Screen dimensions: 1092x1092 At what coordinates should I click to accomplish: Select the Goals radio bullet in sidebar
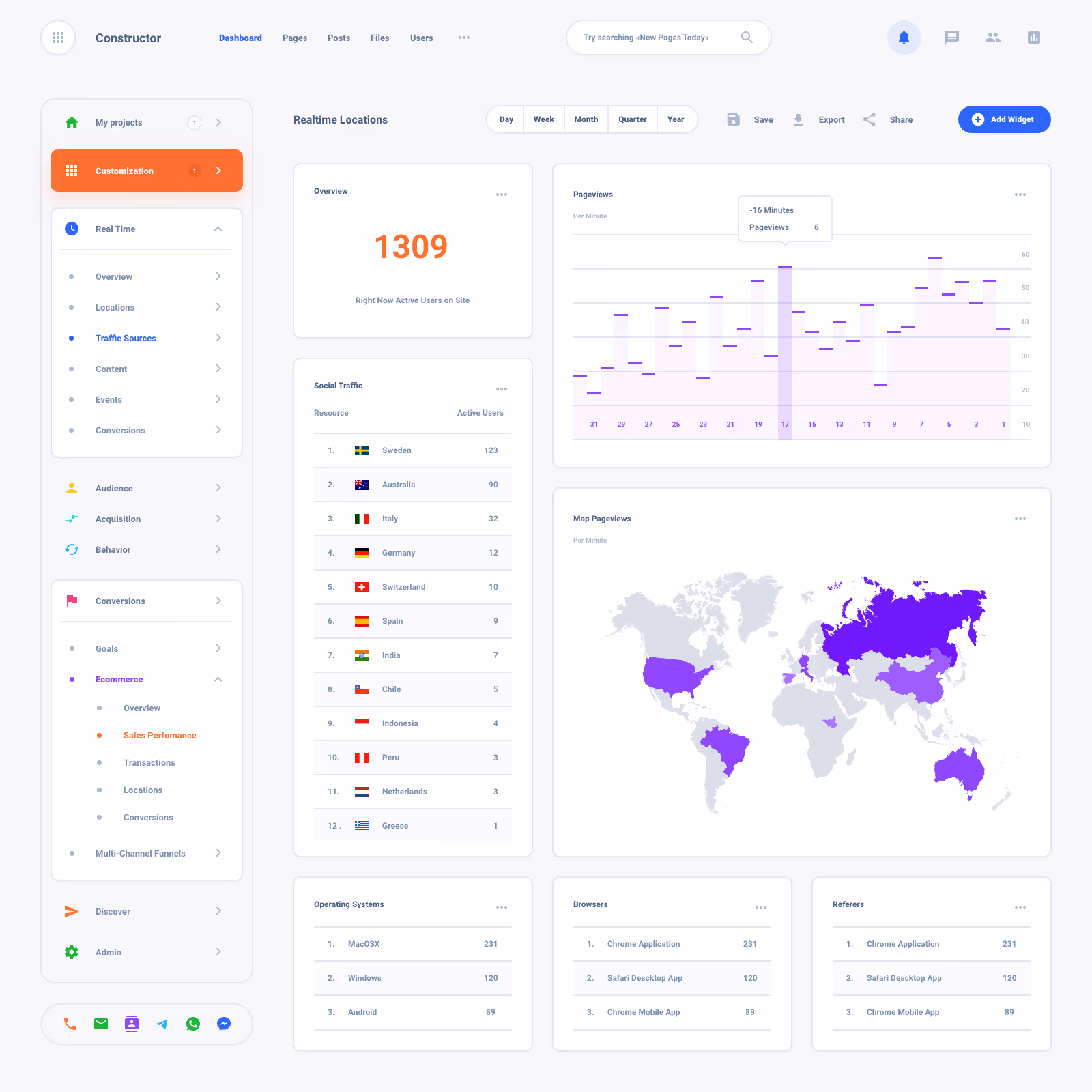pyautogui.click(x=72, y=648)
